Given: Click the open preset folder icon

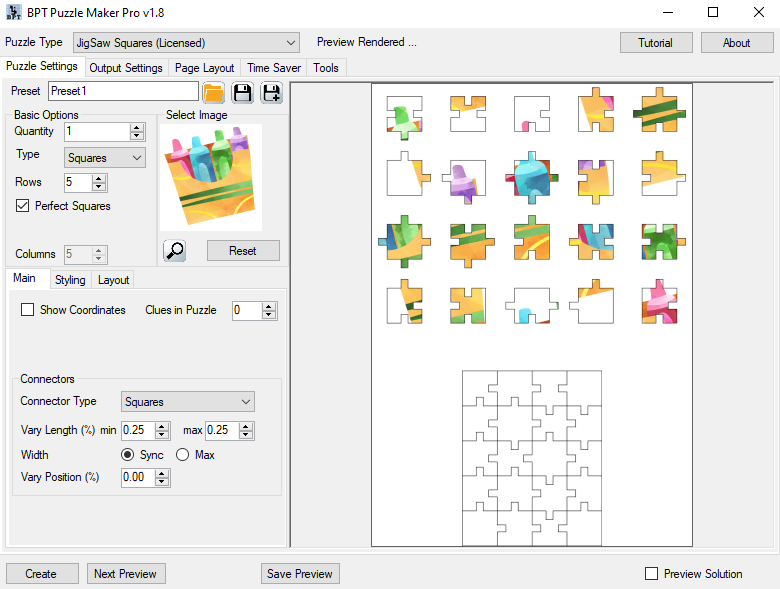Looking at the screenshot, I should tap(213, 93).
